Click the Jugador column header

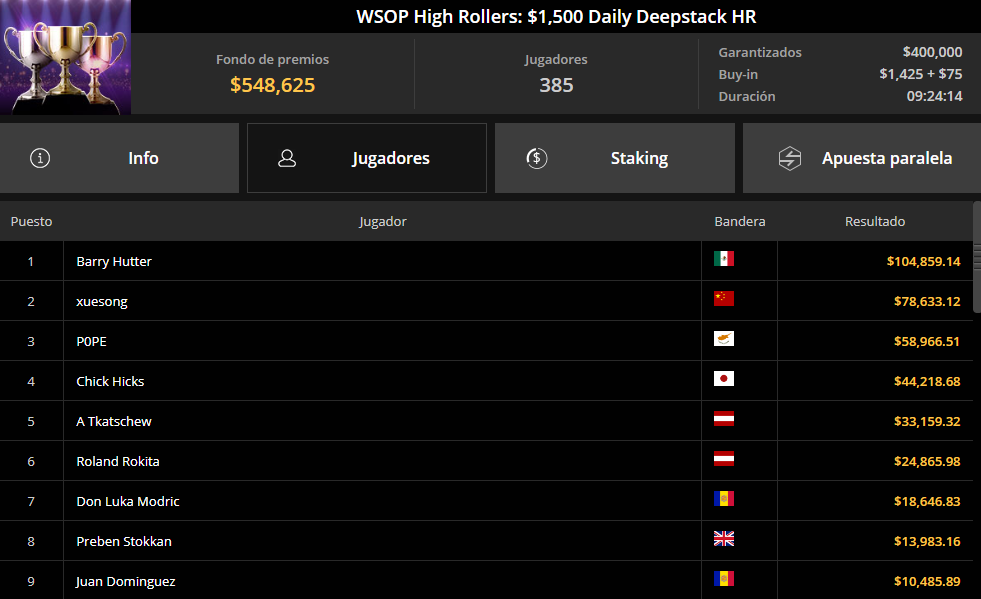tap(383, 222)
